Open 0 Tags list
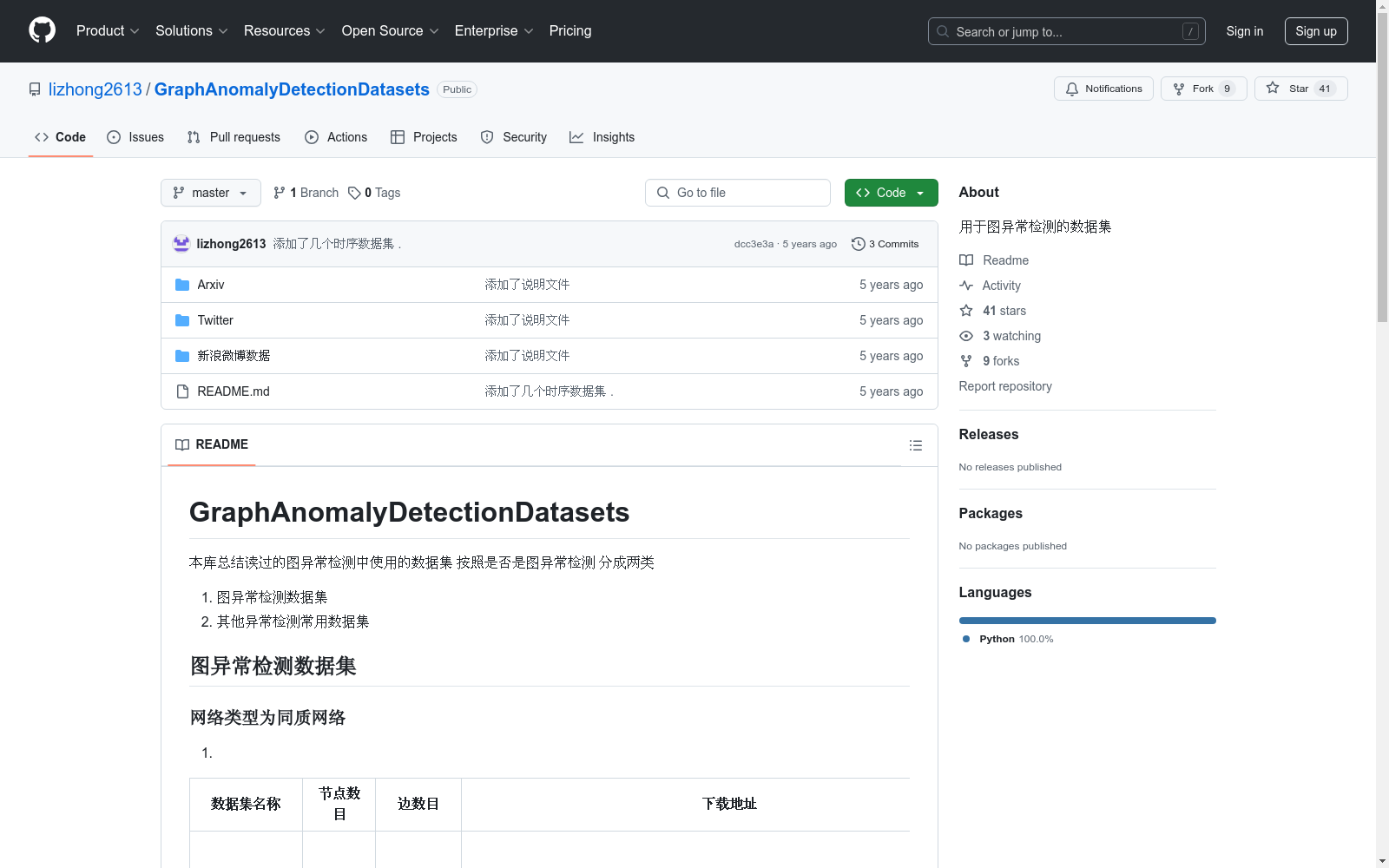This screenshot has width=1389, height=868. tap(374, 193)
